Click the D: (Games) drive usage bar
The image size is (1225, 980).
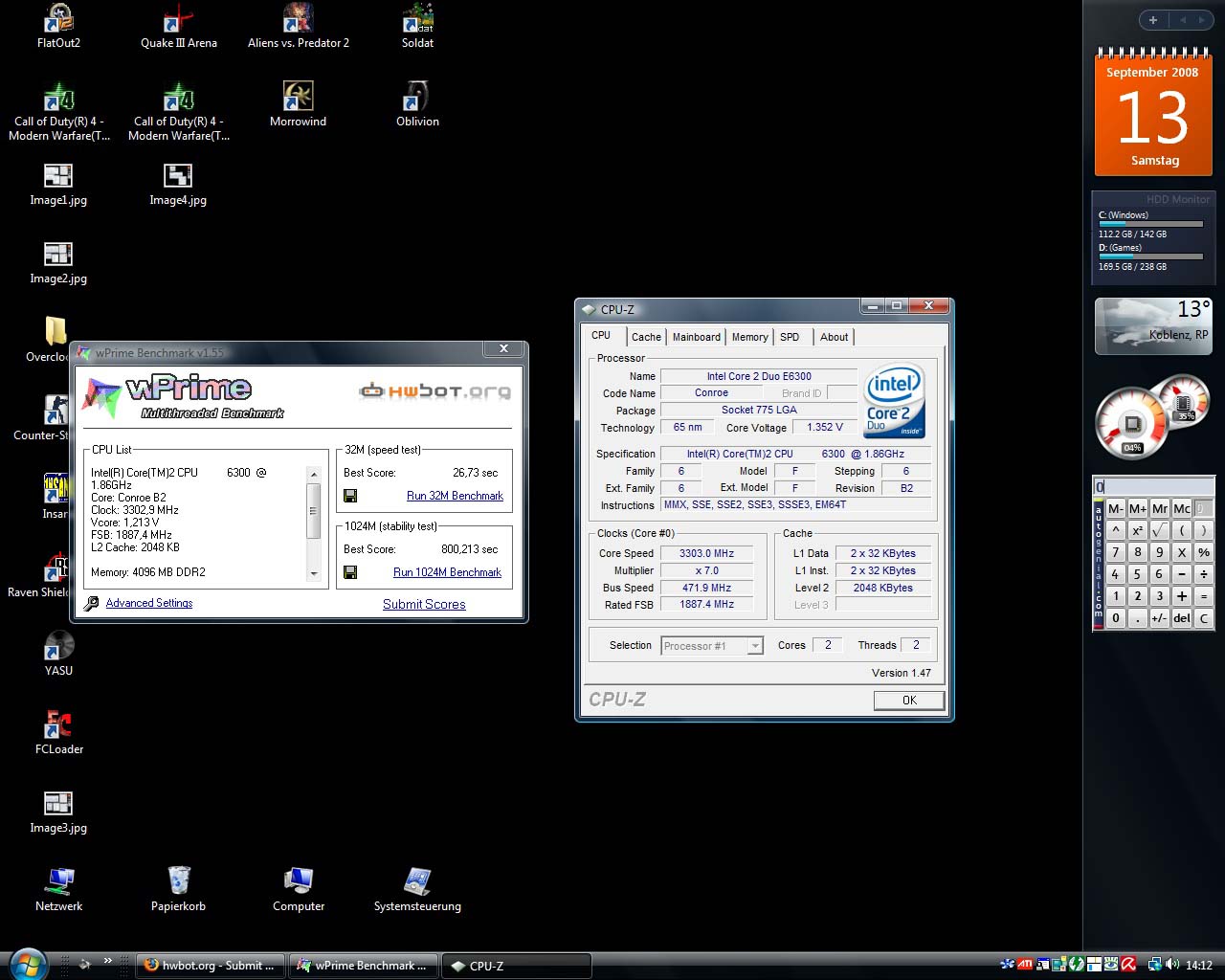click(1151, 256)
